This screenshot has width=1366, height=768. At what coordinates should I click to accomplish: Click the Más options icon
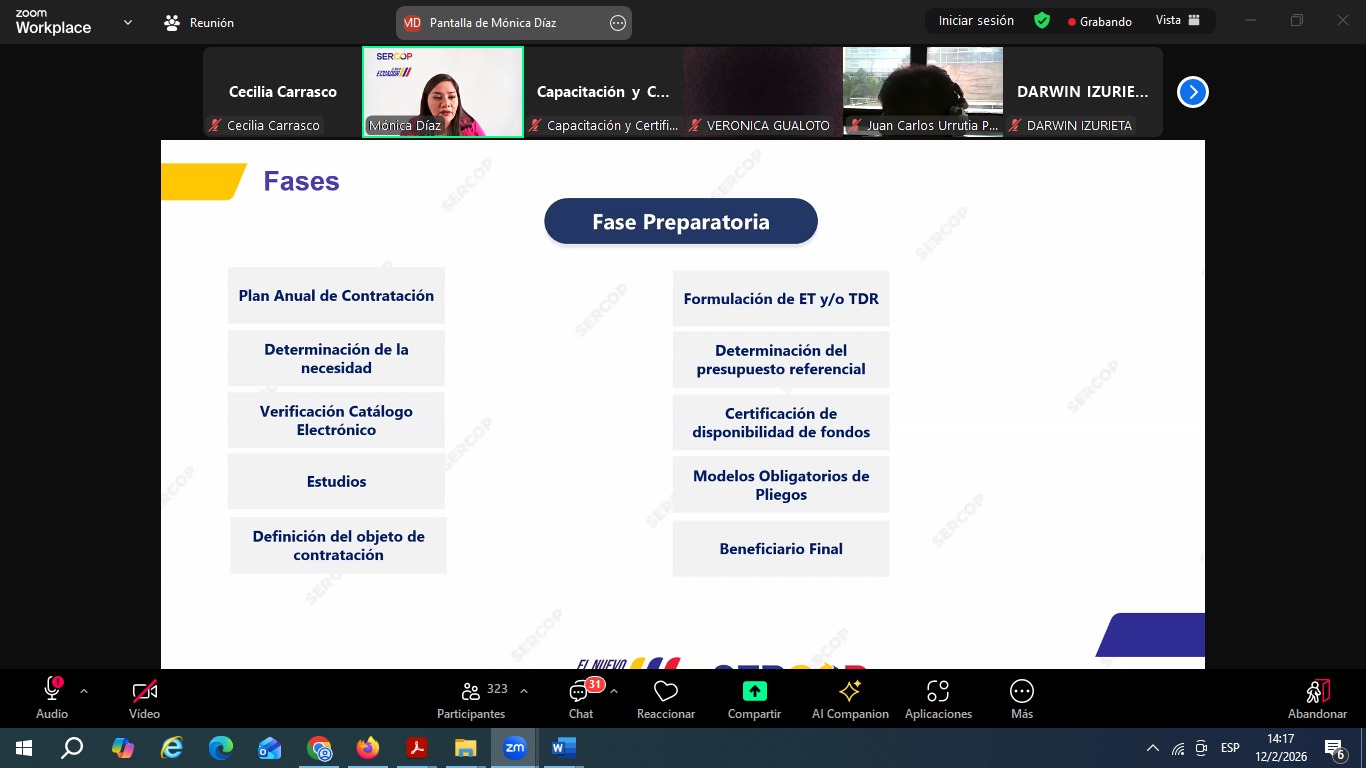[x=1021, y=692]
